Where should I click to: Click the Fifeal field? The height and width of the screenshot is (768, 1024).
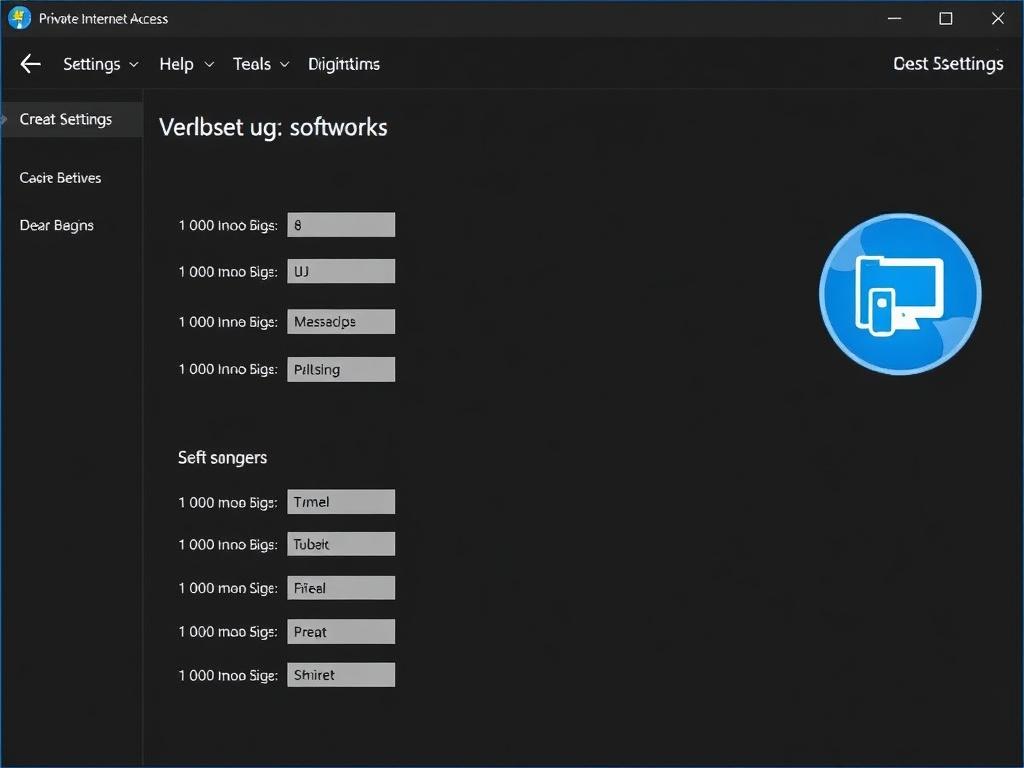tap(341, 588)
